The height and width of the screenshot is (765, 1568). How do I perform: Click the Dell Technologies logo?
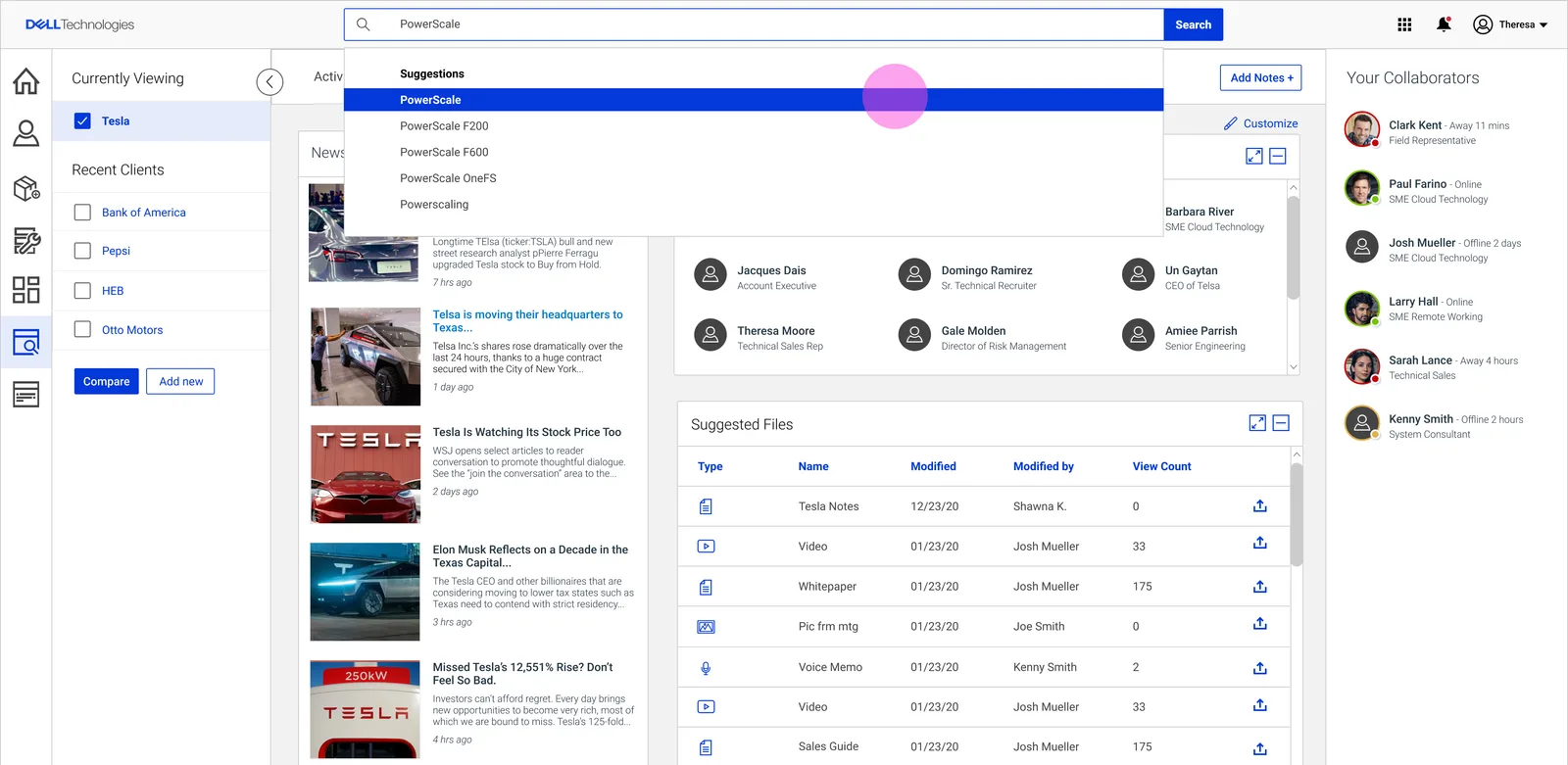coord(79,24)
